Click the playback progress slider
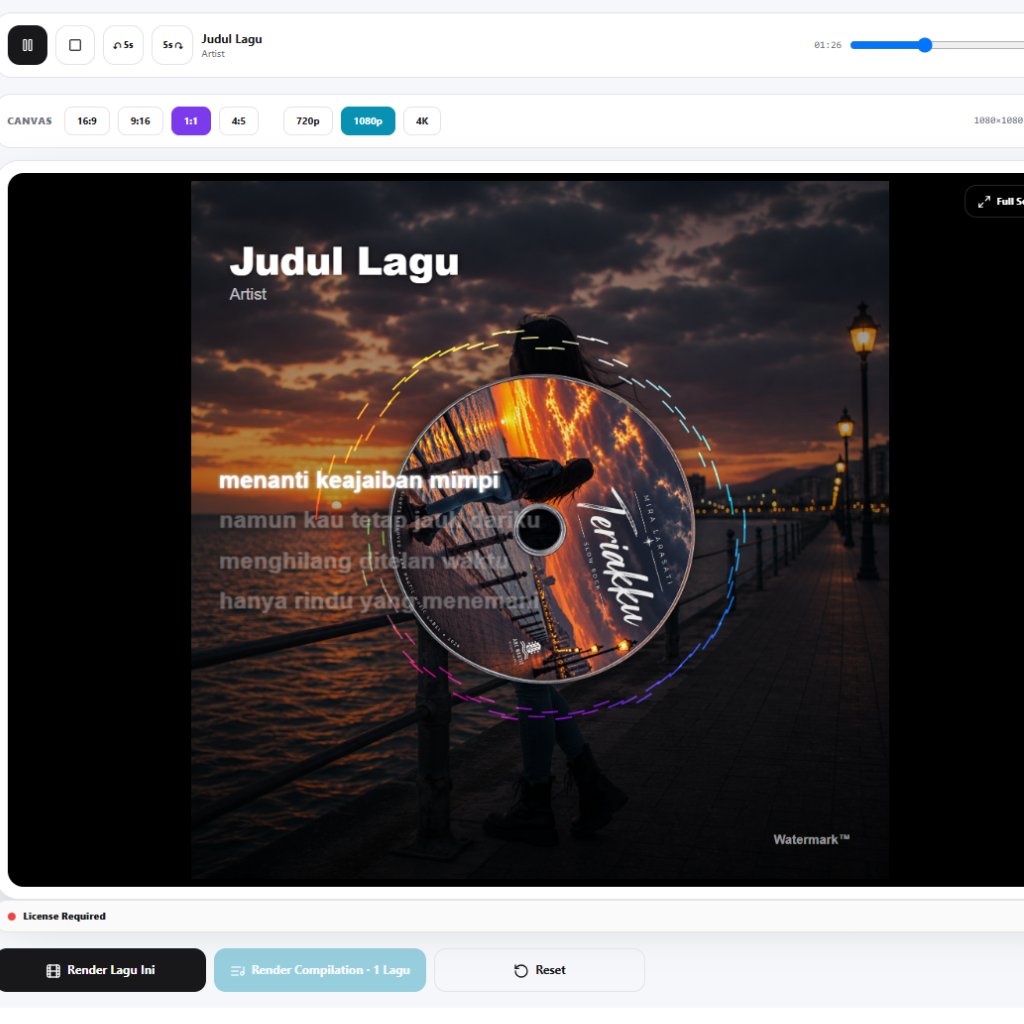 pyautogui.click(x=936, y=45)
